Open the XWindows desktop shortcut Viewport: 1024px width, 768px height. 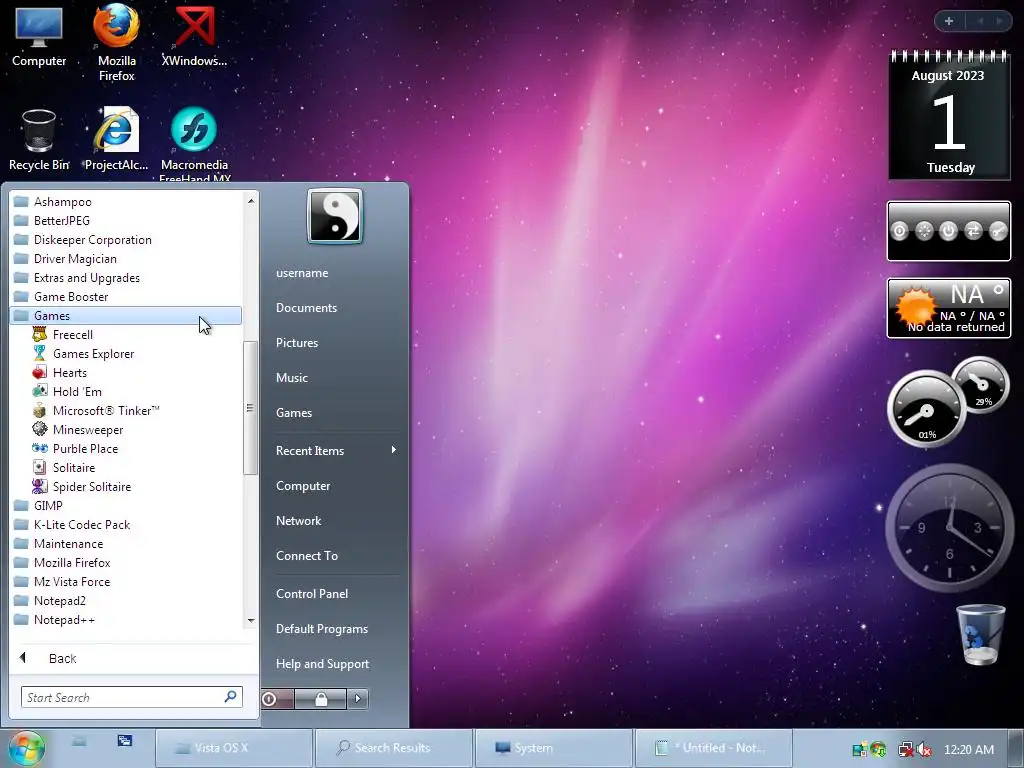pyautogui.click(x=194, y=36)
